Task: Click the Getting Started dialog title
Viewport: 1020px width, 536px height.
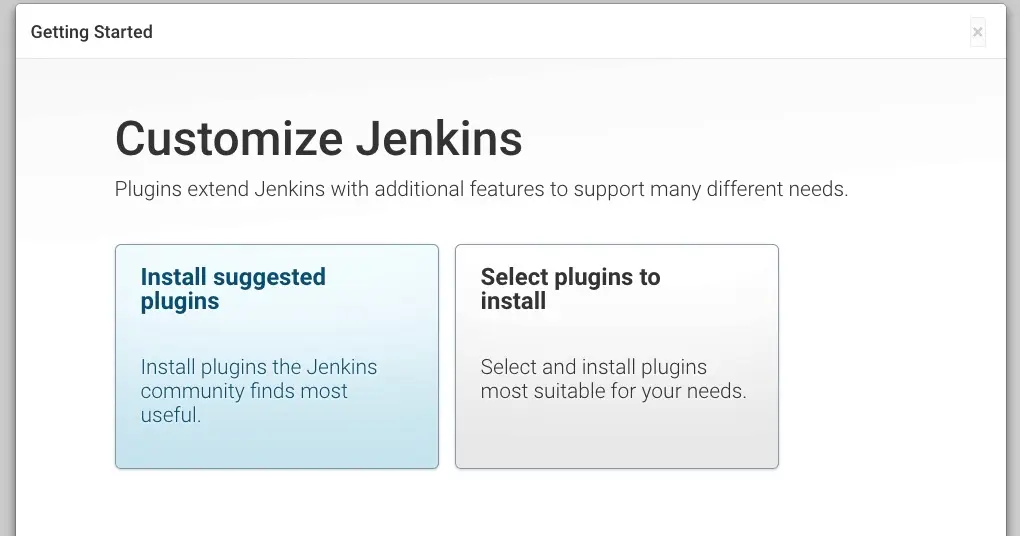Action: [x=92, y=32]
